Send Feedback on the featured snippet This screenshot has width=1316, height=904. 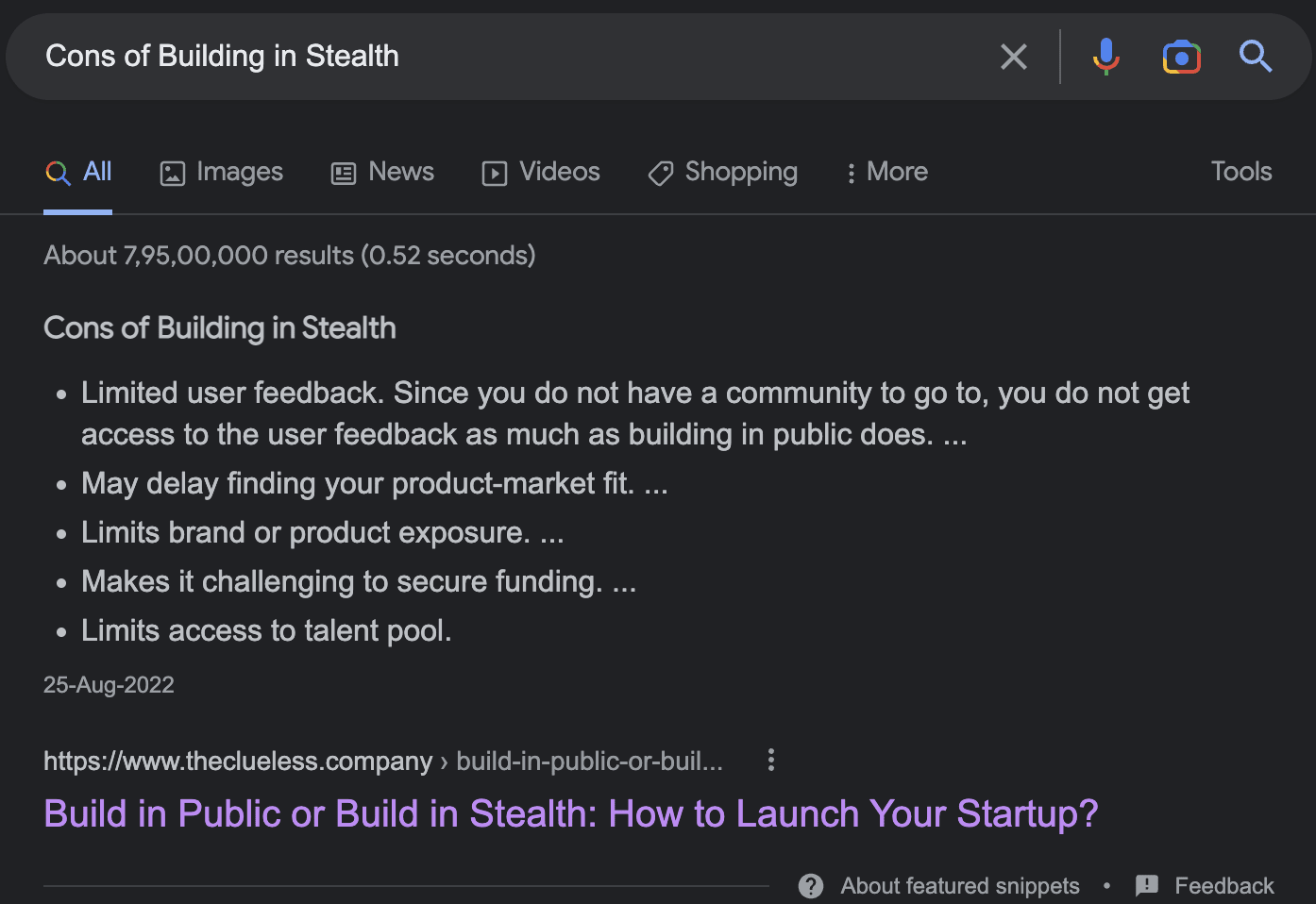(x=1223, y=886)
